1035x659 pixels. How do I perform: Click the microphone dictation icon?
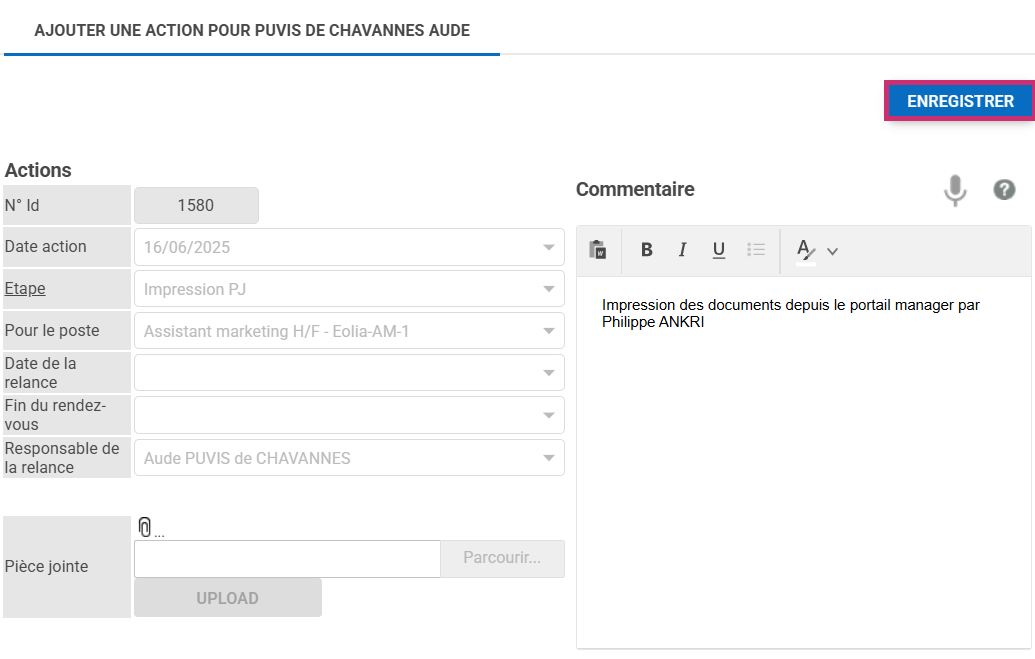pyautogui.click(x=955, y=189)
